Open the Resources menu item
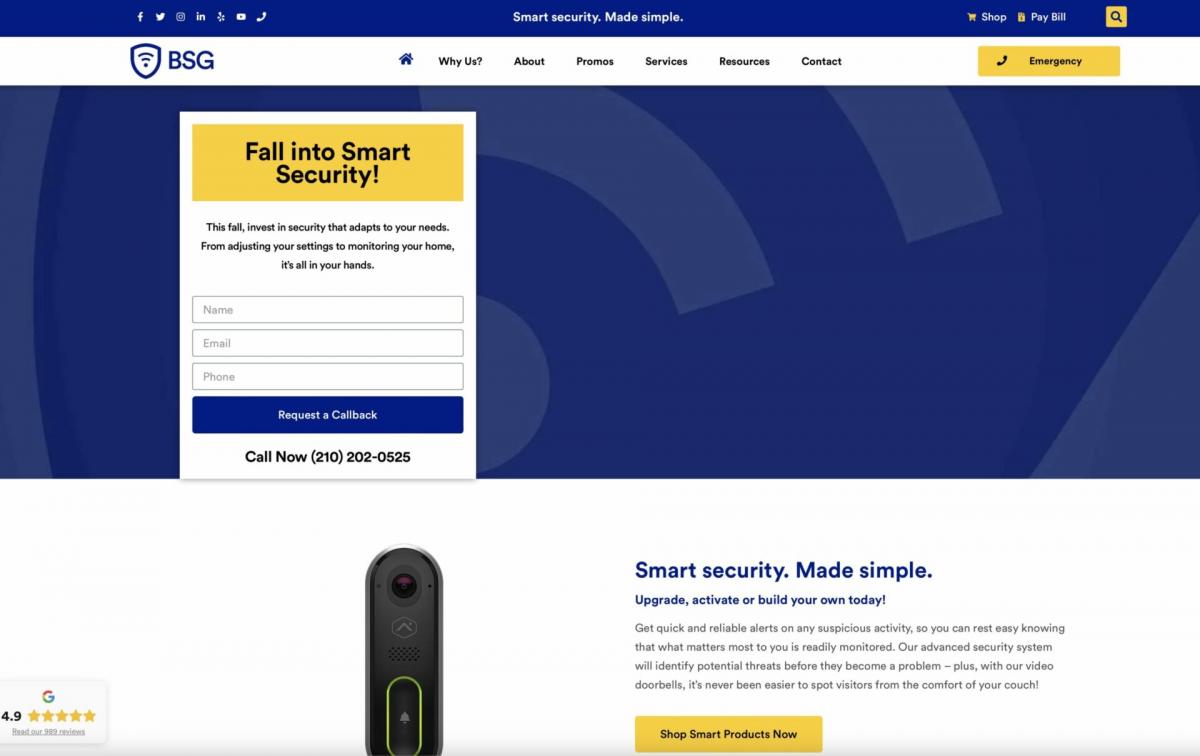1200x756 pixels. click(744, 61)
